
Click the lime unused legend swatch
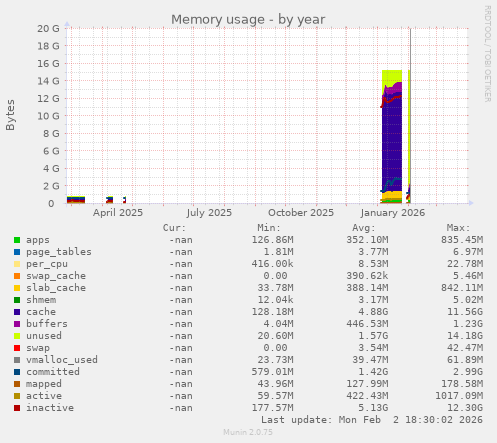pyautogui.click(x=17, y=336)
